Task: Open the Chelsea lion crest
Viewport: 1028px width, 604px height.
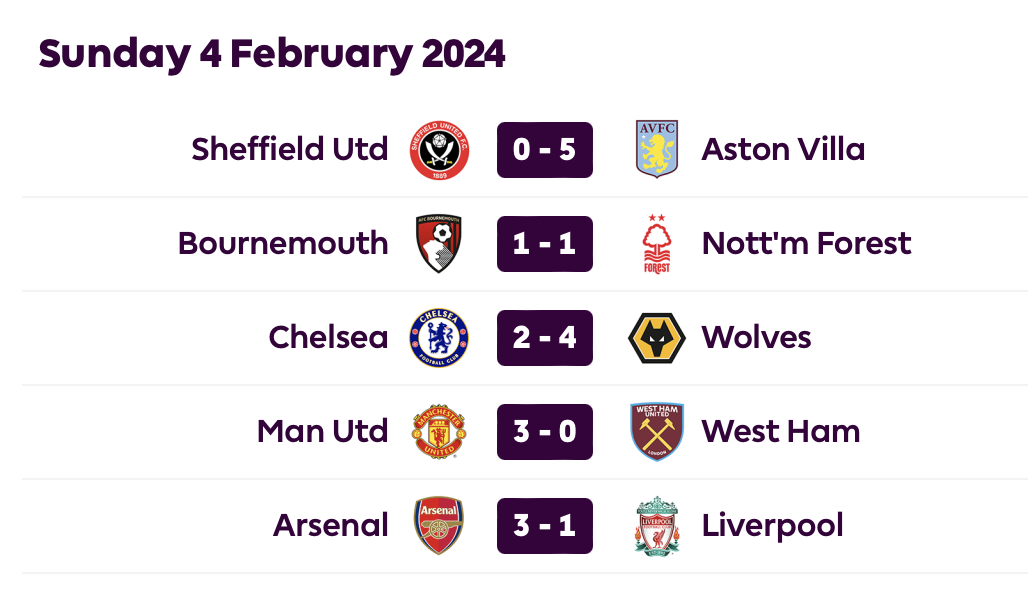Action: [439, 338]
